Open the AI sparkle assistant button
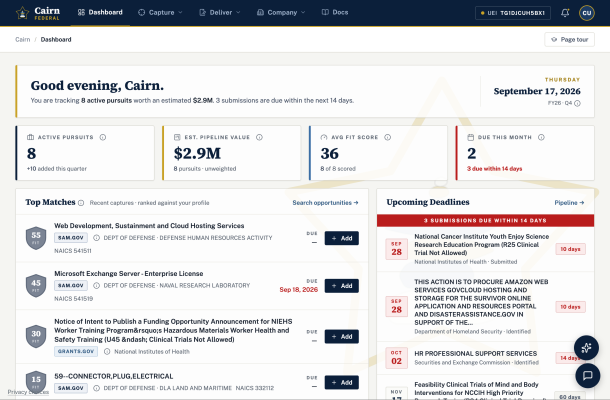 point(586,347)
